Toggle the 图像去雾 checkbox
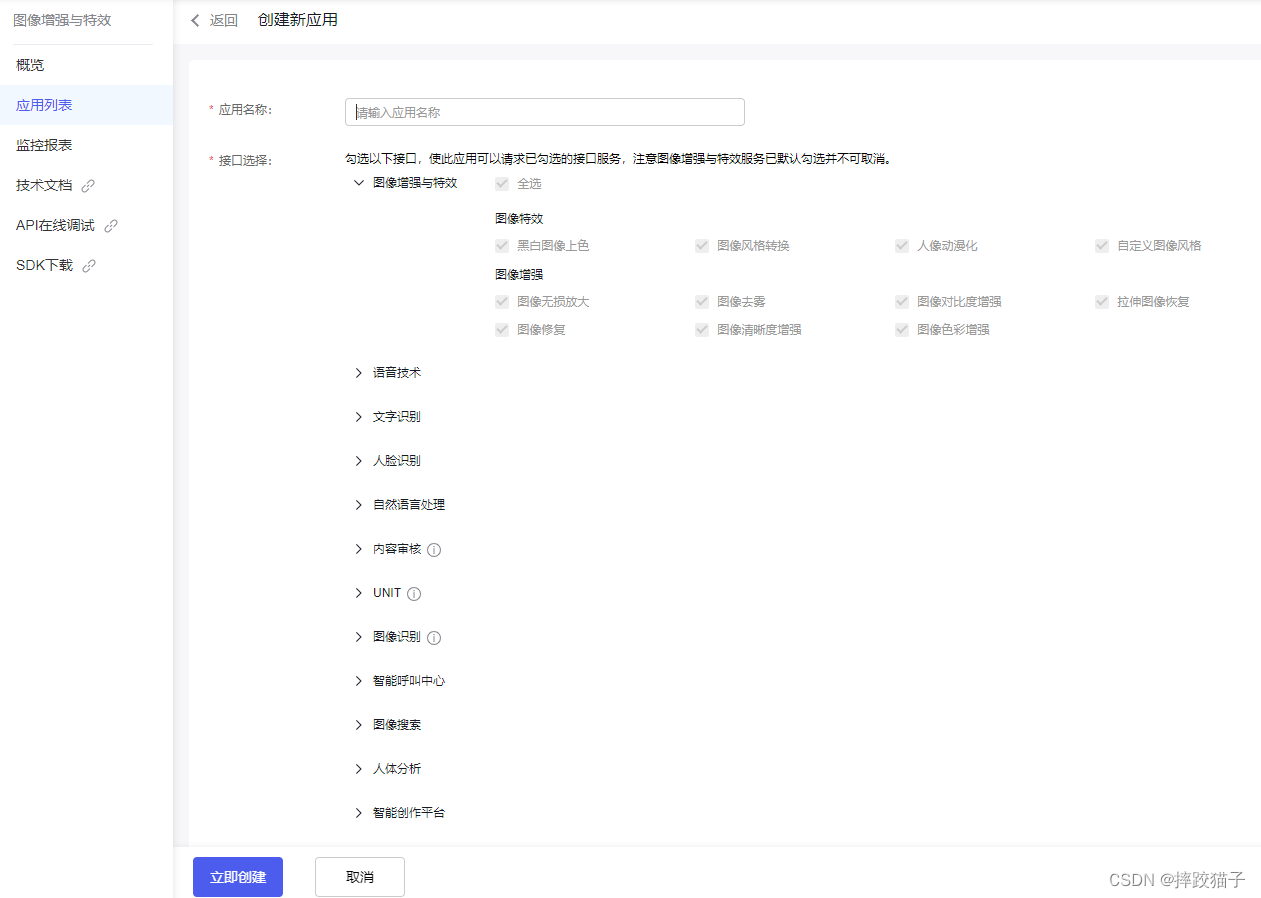Image resolution: width=1261 pixels, height=898 pixels. (x=702, y=302)
